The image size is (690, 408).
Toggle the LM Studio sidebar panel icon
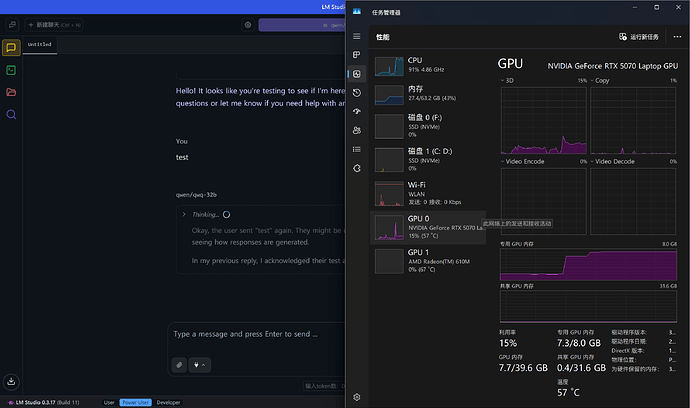coord(12,25)
